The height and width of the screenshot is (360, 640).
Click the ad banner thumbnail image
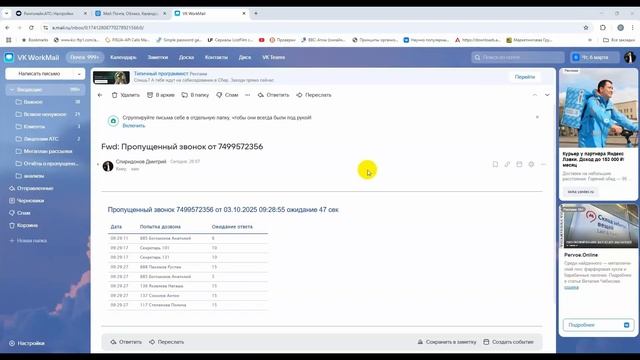[111, 77]
